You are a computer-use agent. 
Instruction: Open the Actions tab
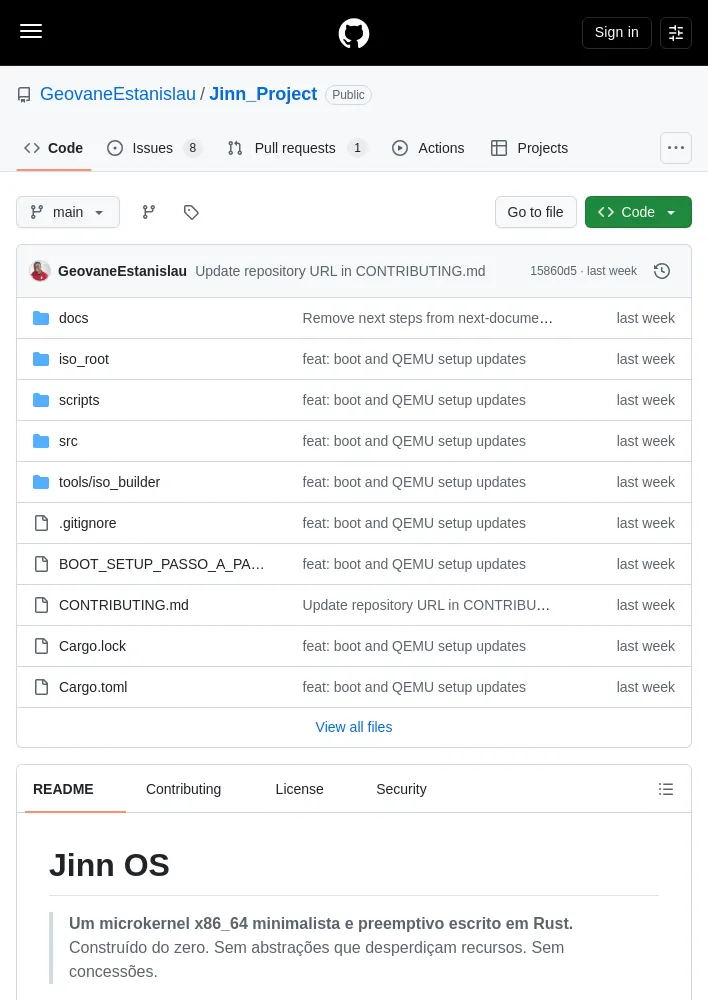(429, 148)
